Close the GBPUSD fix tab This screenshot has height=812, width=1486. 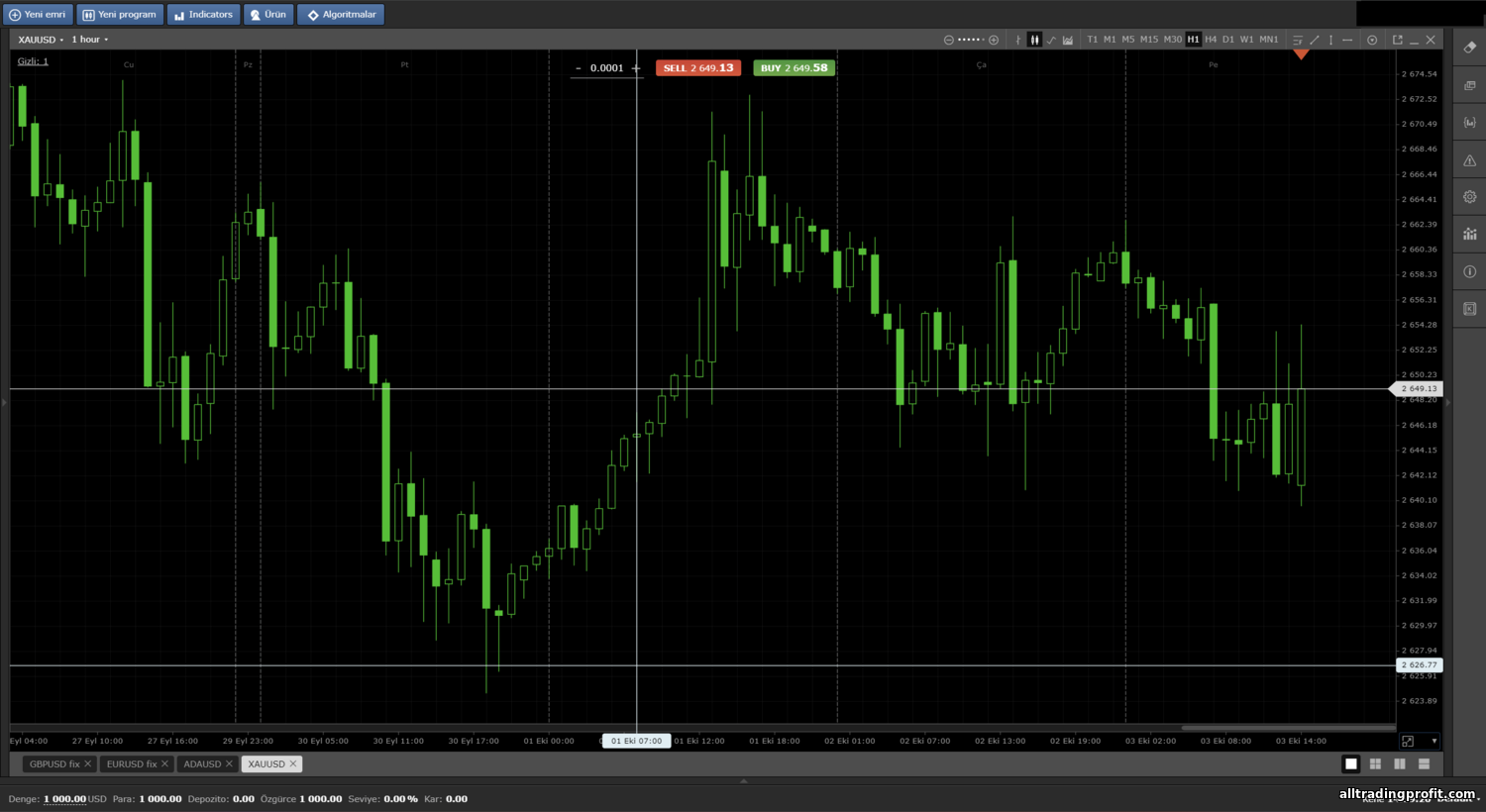click(88, 764)
